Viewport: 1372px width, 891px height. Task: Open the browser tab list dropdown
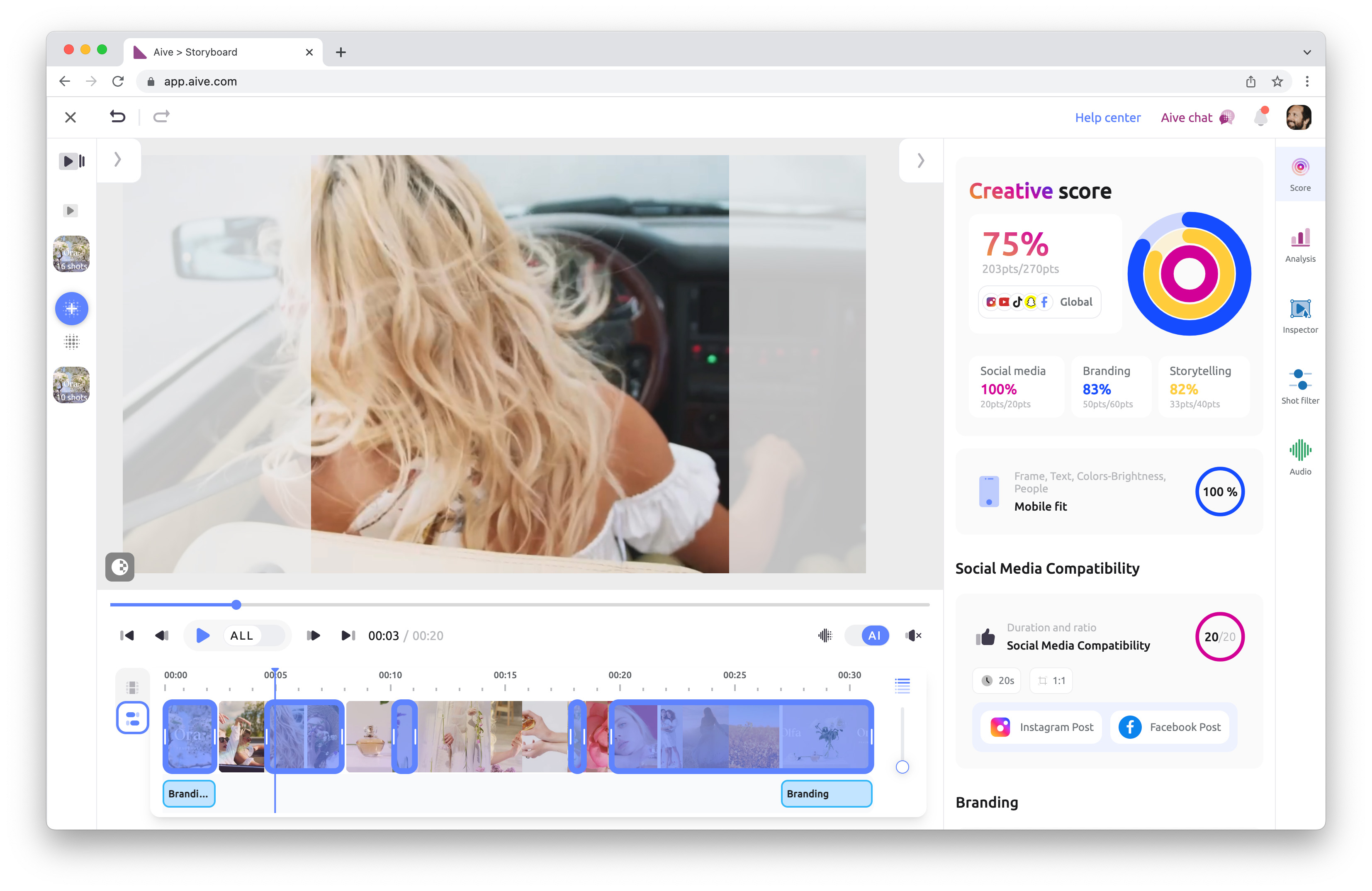pos(1307,52)
